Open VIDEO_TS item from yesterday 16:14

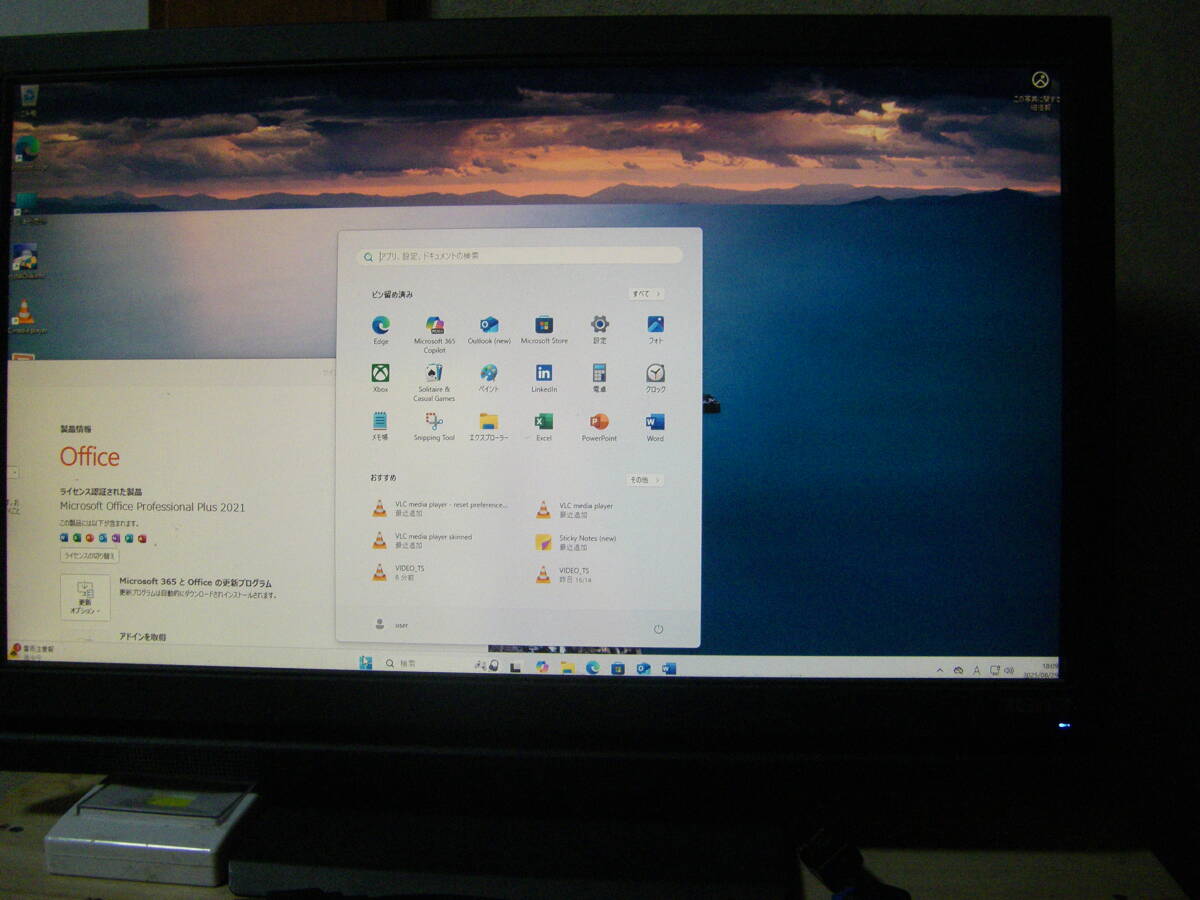tap(563, 574)
